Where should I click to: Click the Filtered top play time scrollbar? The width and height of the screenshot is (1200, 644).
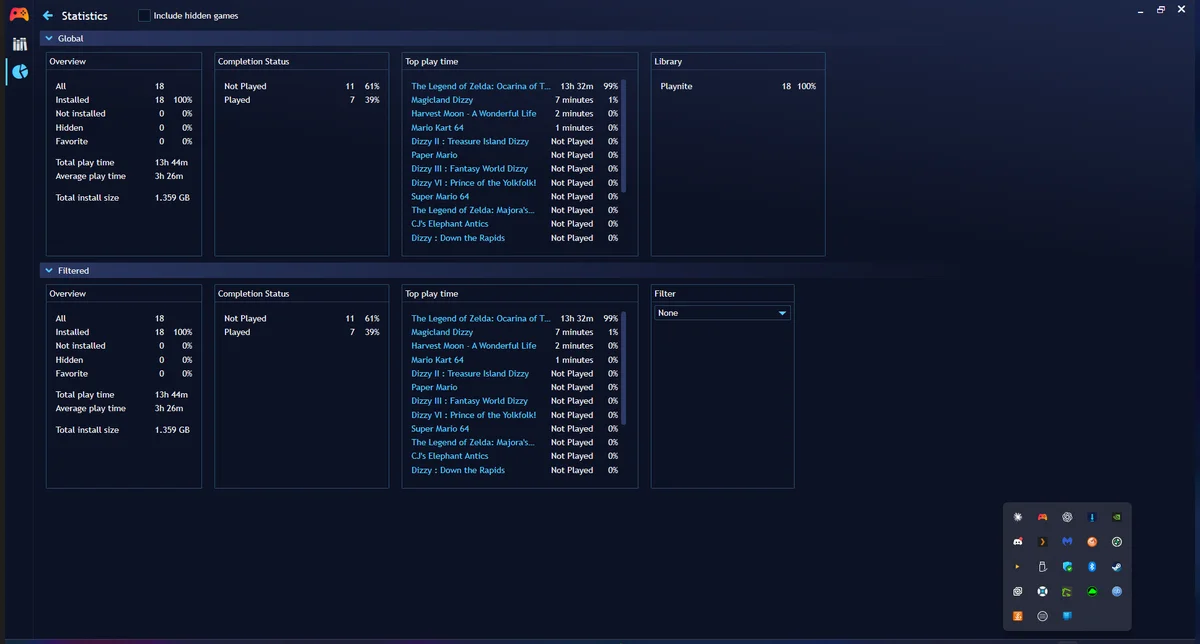coord(624,368)
